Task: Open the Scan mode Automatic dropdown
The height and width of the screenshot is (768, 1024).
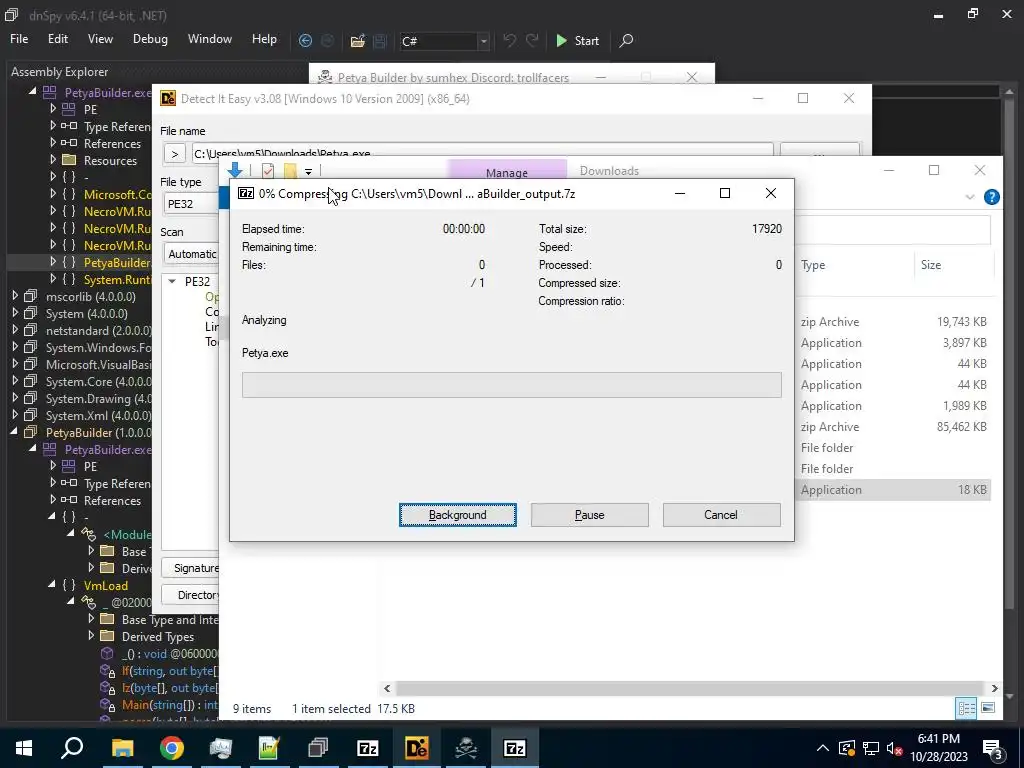Action: (x=191, y=254)
